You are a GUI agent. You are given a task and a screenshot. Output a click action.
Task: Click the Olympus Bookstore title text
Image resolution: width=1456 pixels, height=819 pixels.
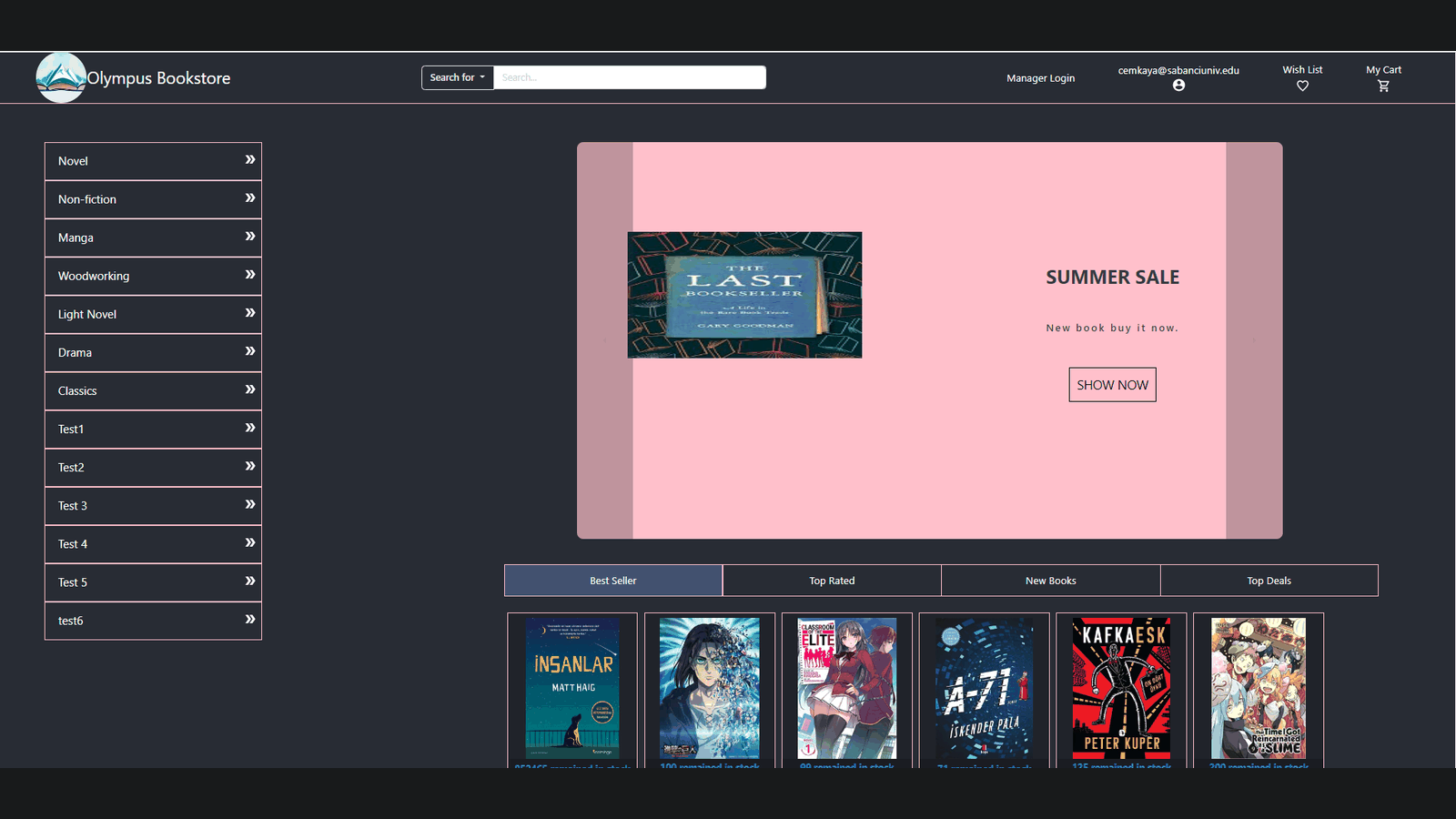coord(158,78)
